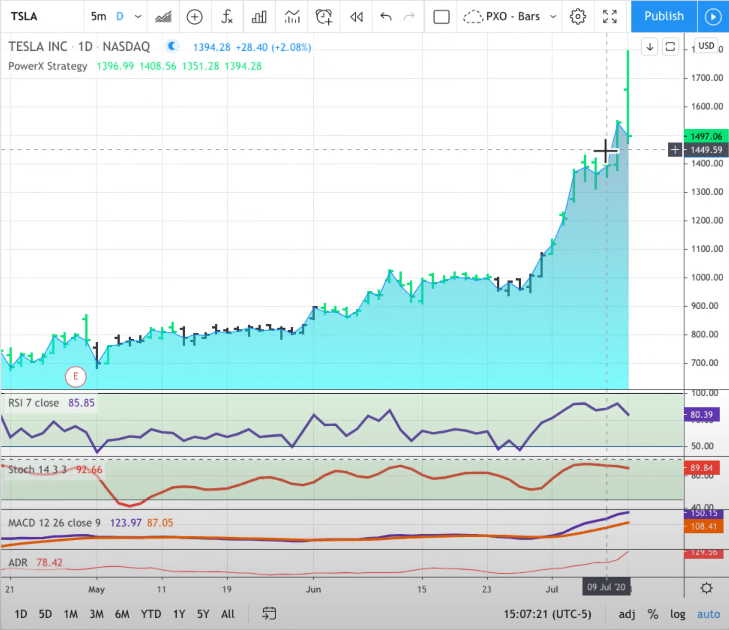Click the 1497.06 price label
Screen dimensions: 729x630
coord(706,136)
